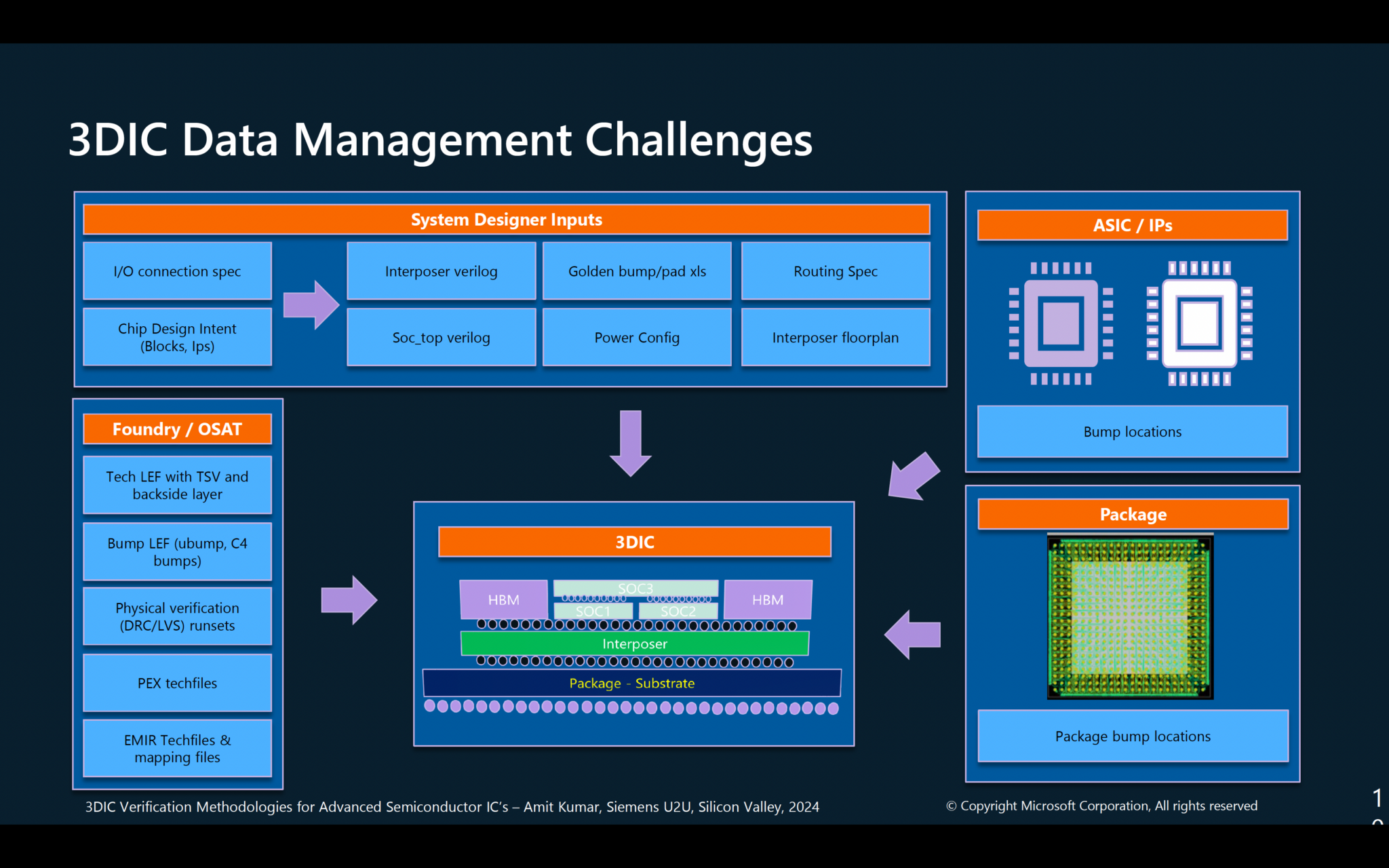The height and width of the screenshot is (868, 1389).
Task: Click the I/O connection spec box
Action: (x=177, y=271)
